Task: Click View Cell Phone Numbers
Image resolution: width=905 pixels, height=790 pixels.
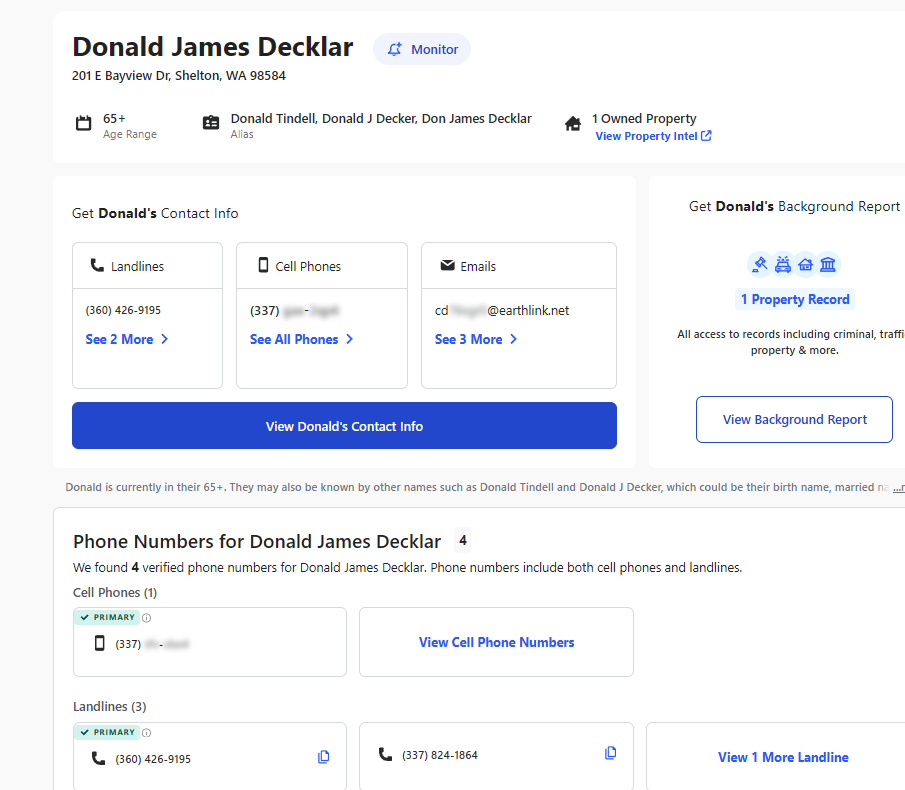Action: (x=496, y=642)
